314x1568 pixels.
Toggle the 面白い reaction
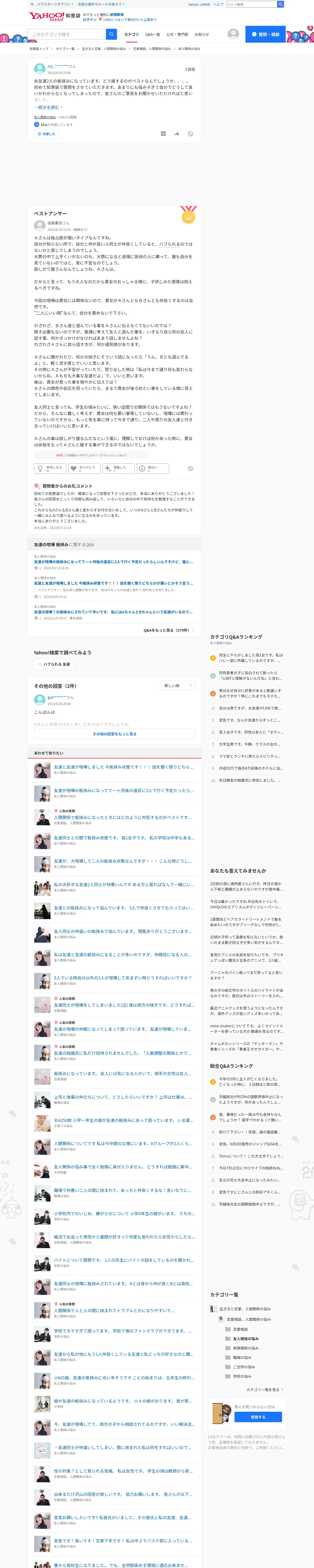coord(153,469)
